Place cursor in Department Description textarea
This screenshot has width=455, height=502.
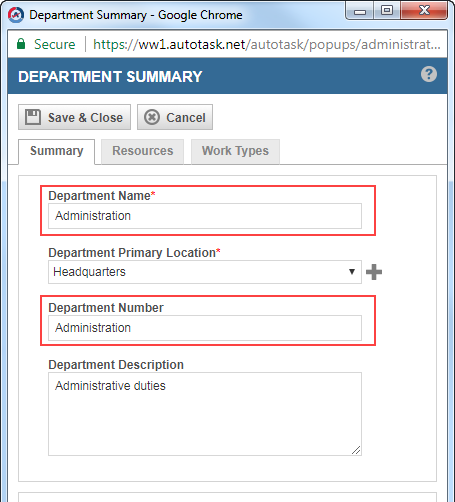click(205, 414)
